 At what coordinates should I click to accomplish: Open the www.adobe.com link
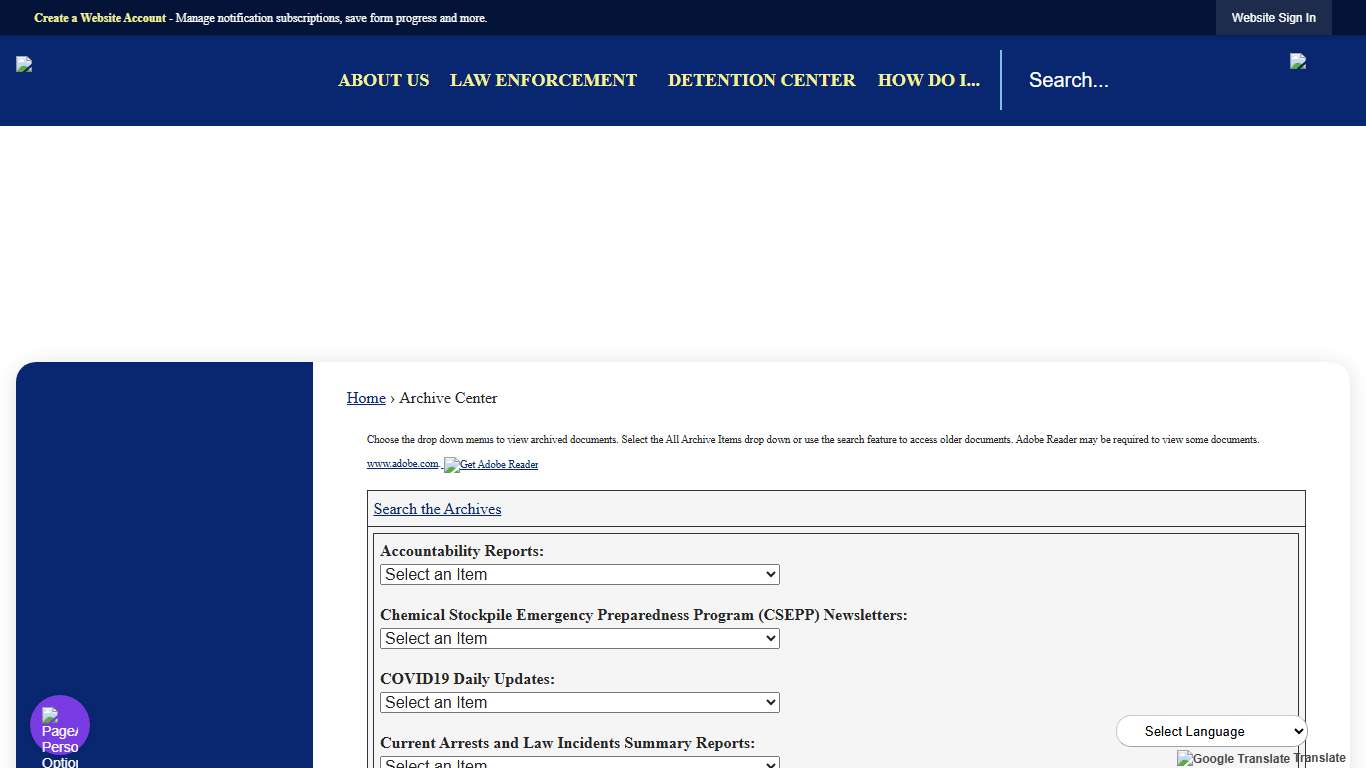402,463
